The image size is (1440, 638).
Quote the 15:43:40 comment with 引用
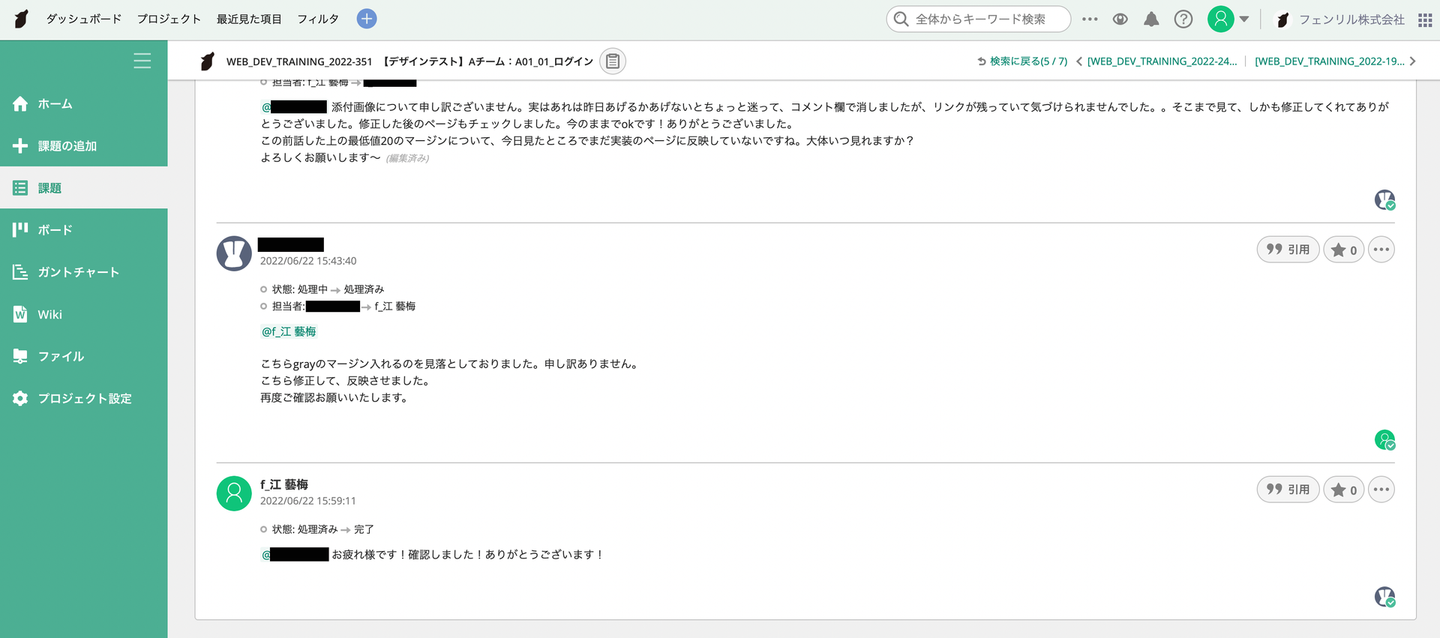click(1288, 250)
